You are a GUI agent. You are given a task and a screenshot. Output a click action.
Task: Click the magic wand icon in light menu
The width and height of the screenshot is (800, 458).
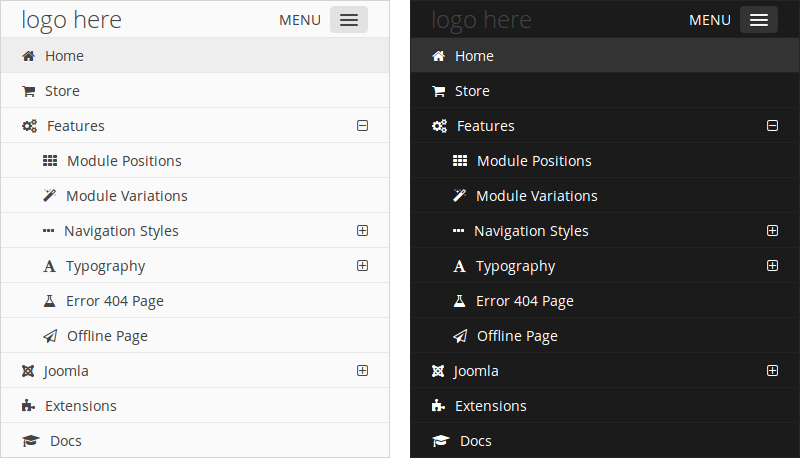coord(49,196)
